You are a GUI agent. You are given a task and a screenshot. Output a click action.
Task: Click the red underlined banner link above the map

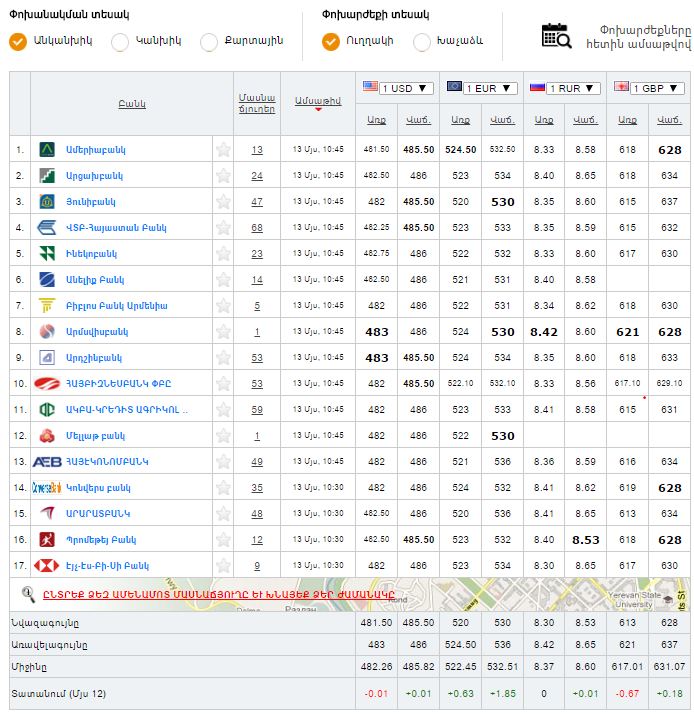coord(218,593)
